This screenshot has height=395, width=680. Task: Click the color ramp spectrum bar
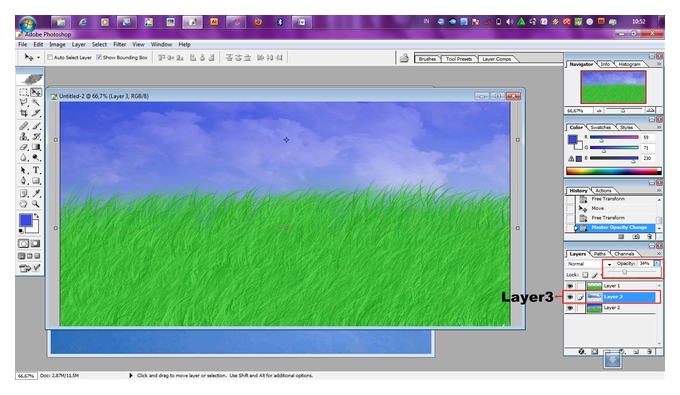pos(614,171)
